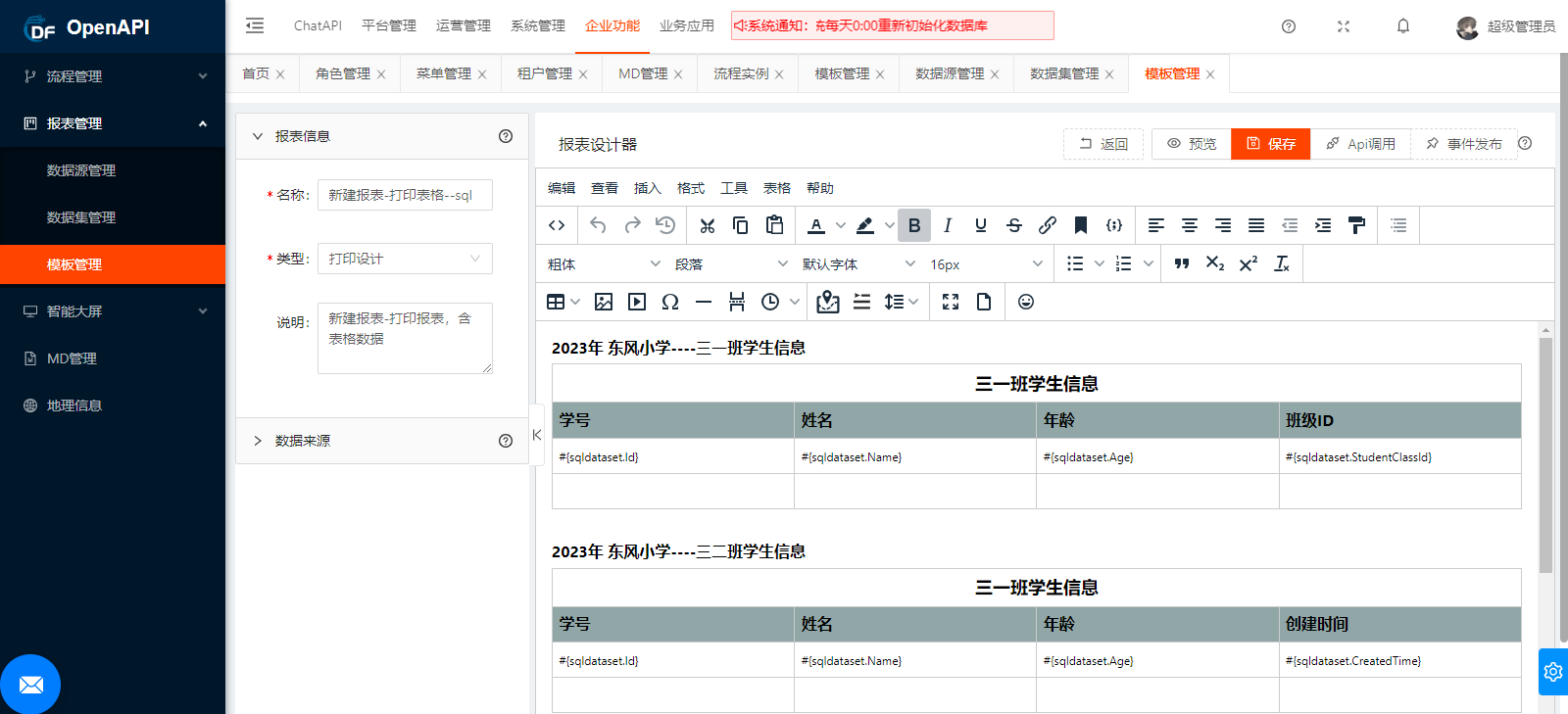The width and height of the screenshot is (1568, 714).
Task: Click the 事件发布 button
Action: pos(1464,144)
